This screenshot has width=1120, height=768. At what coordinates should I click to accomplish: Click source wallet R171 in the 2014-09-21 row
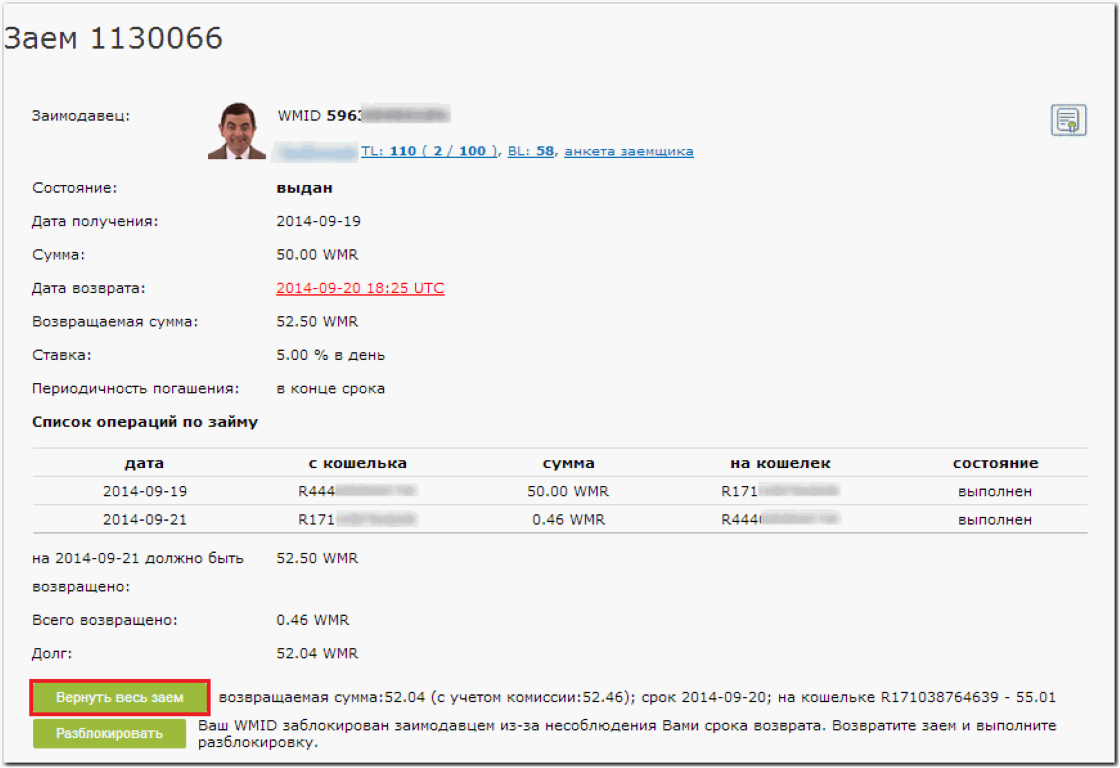coord(357,520)
